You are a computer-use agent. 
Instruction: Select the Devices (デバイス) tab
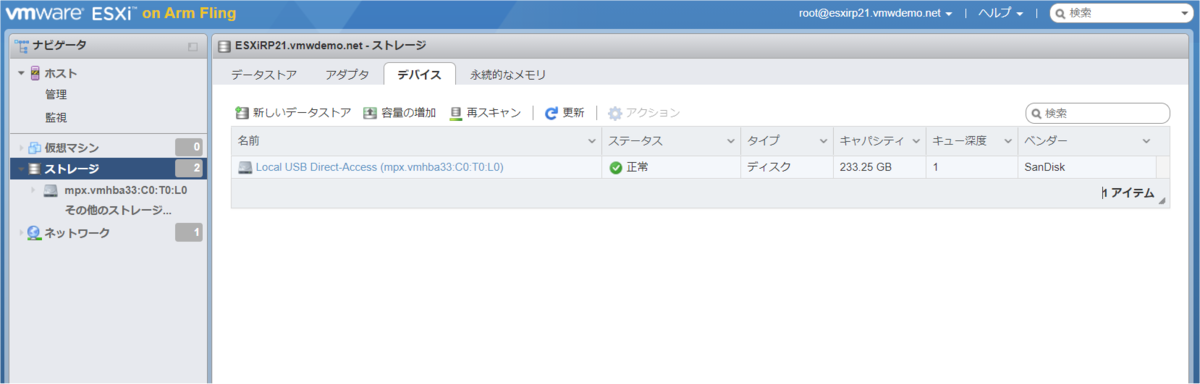pos(420,75)
